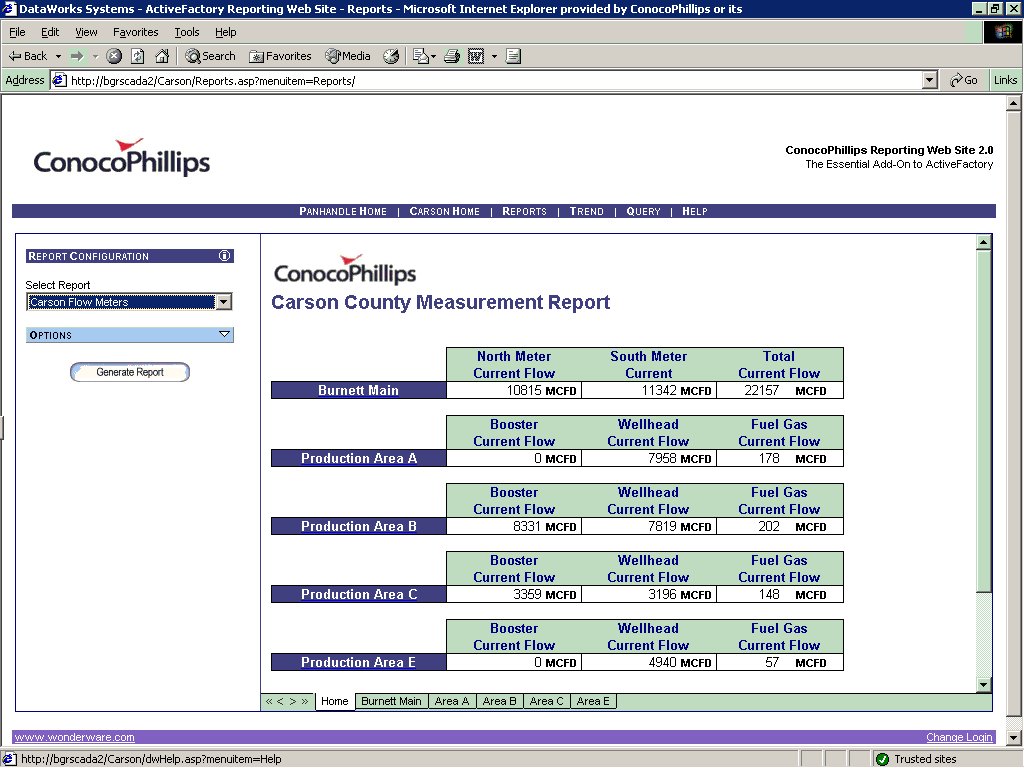This screenshot has width=1024, height=768.
Task: Open the address bar URL dropdown arrow
Action: click(929, 80)
